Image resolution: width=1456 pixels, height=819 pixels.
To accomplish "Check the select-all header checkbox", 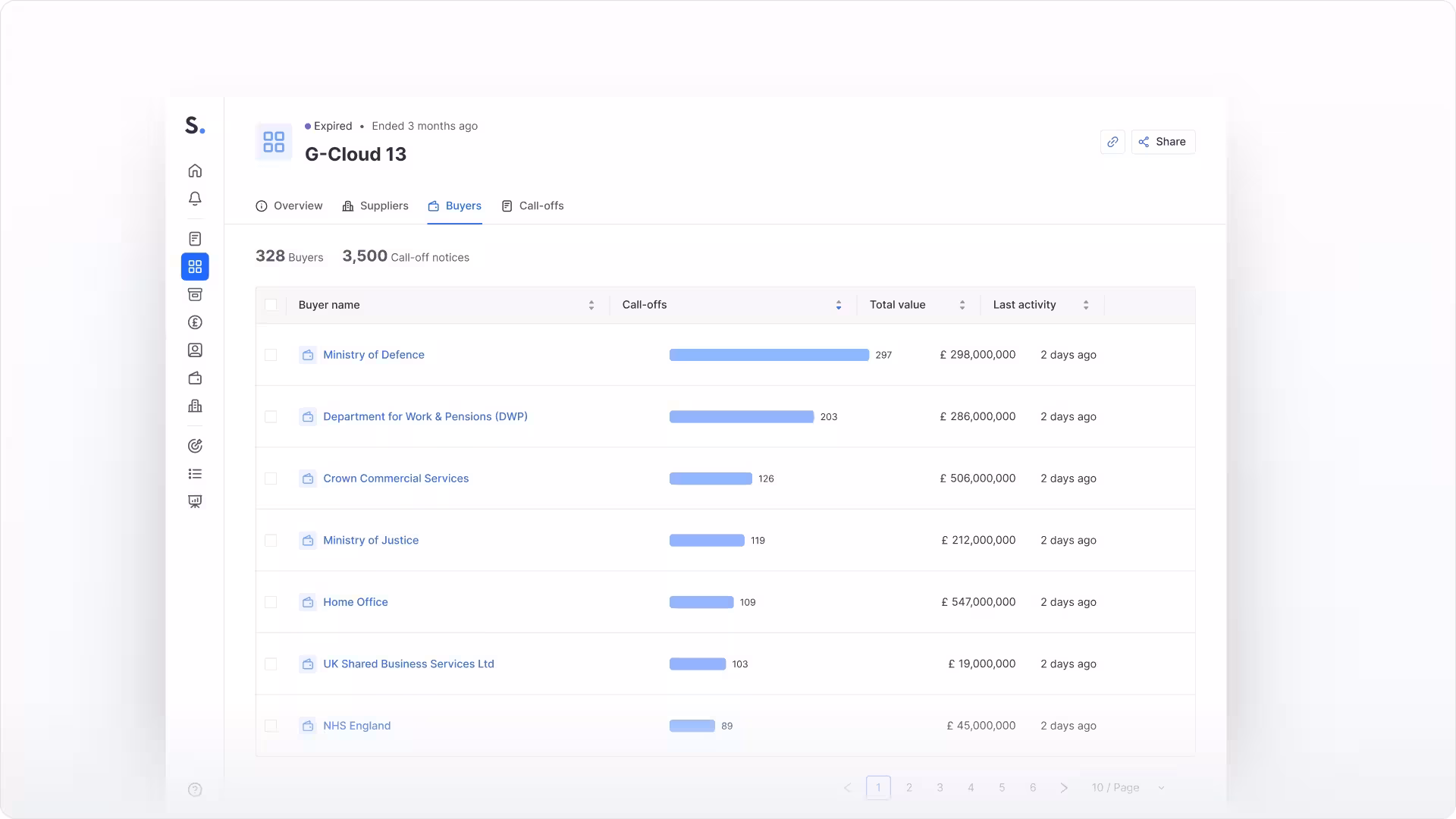I will (271, 305).
